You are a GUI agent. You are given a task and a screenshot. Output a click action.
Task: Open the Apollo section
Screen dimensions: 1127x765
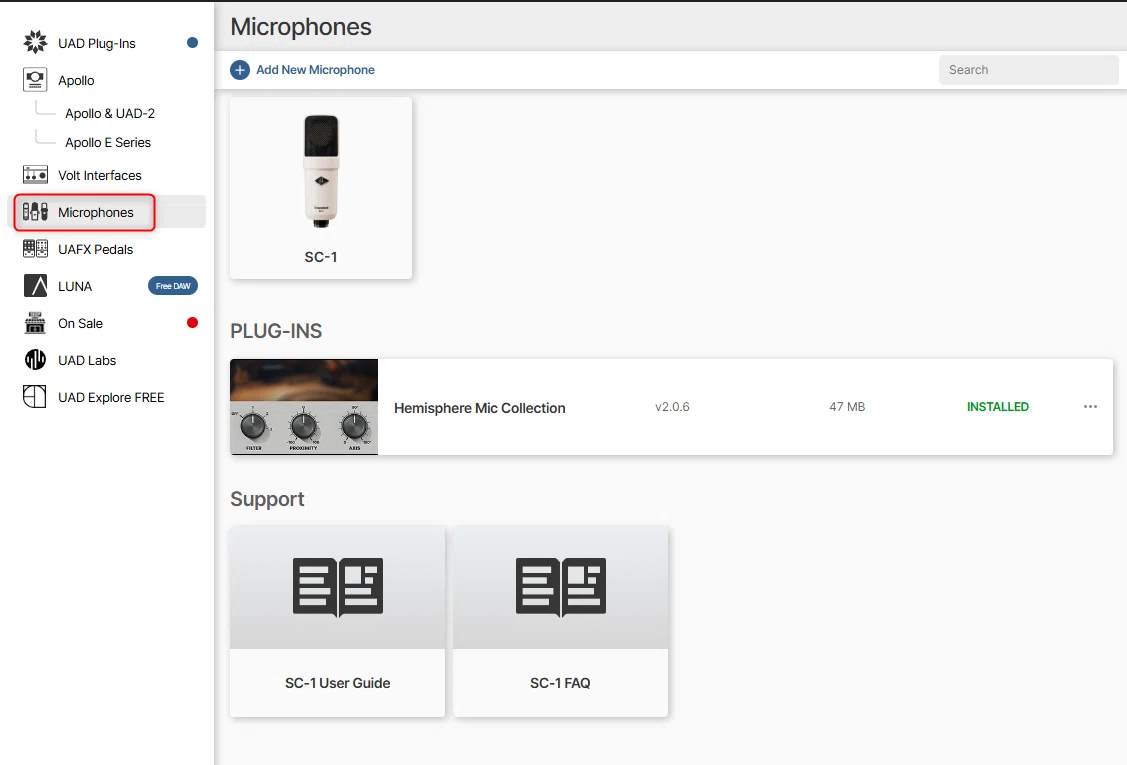coord(76,81)
